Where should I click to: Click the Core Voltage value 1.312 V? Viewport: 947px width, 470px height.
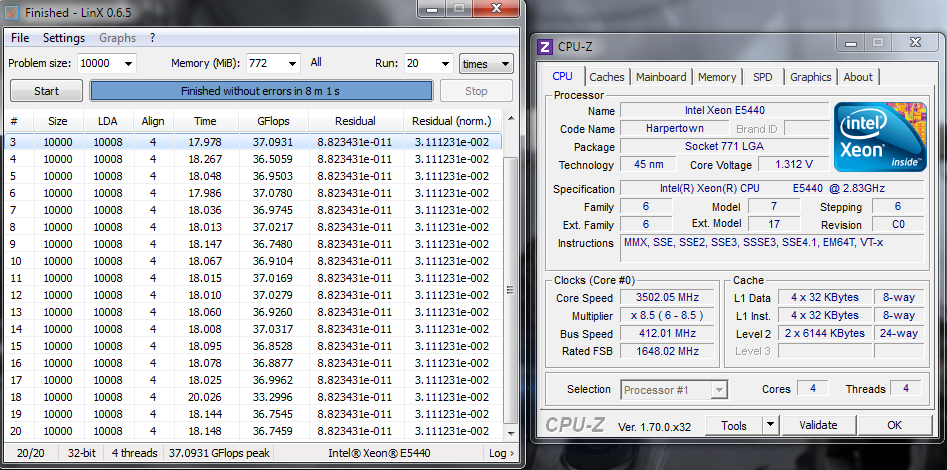pyautogui.click(x=792, y=164)
